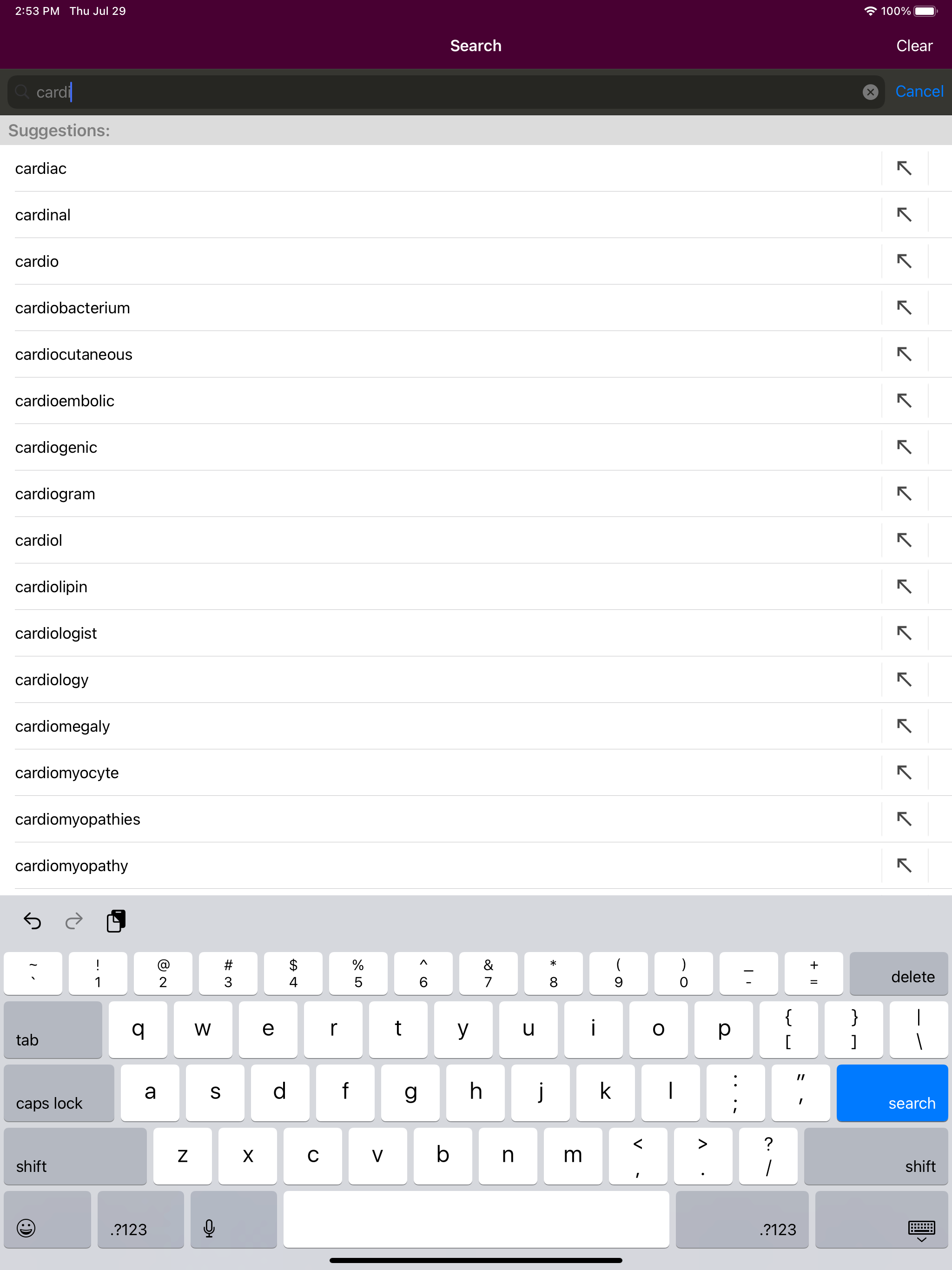Viewport: 952px width, 1270px height.
Task: Open the emoji keyboard
Action: 26,1229
